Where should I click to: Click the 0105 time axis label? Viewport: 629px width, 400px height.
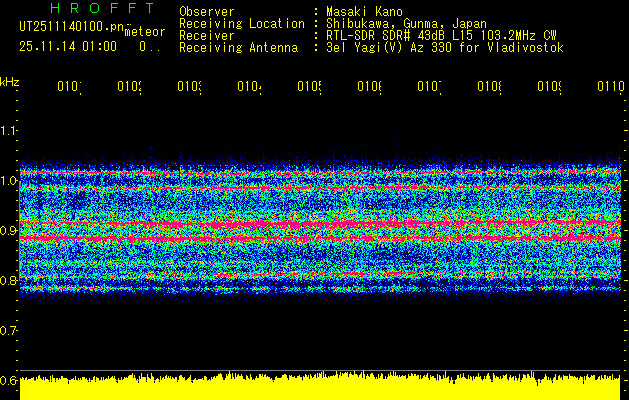tap(310, 86)
